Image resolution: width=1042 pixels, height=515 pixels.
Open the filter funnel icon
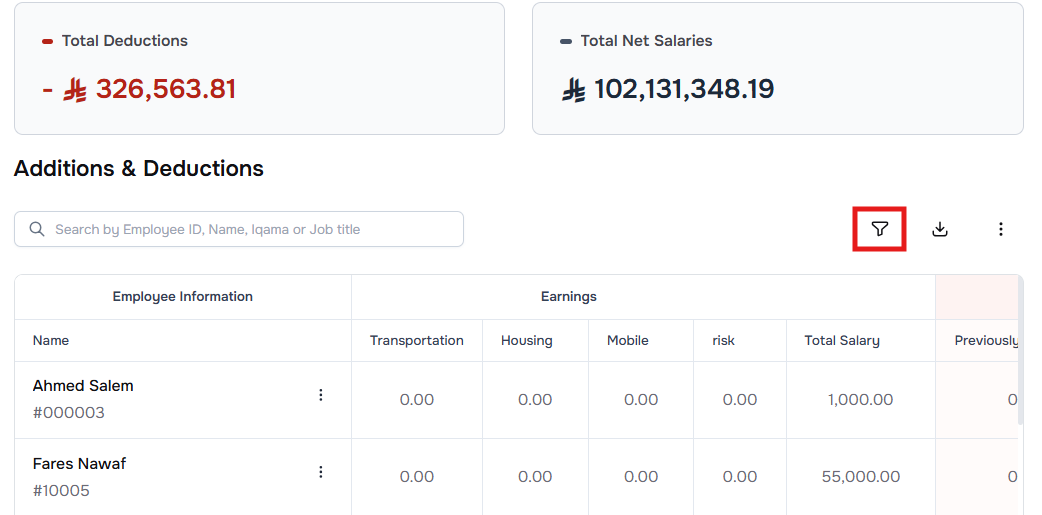(x=879, y=229)
